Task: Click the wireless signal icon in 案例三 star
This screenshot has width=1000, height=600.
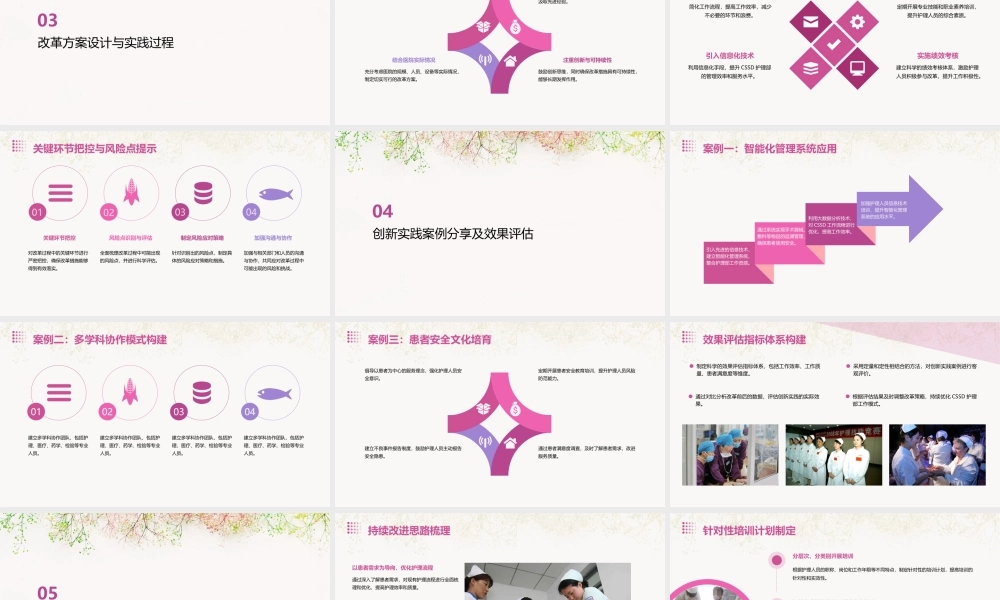Action: pyautogui.click(x=485, y=441)
